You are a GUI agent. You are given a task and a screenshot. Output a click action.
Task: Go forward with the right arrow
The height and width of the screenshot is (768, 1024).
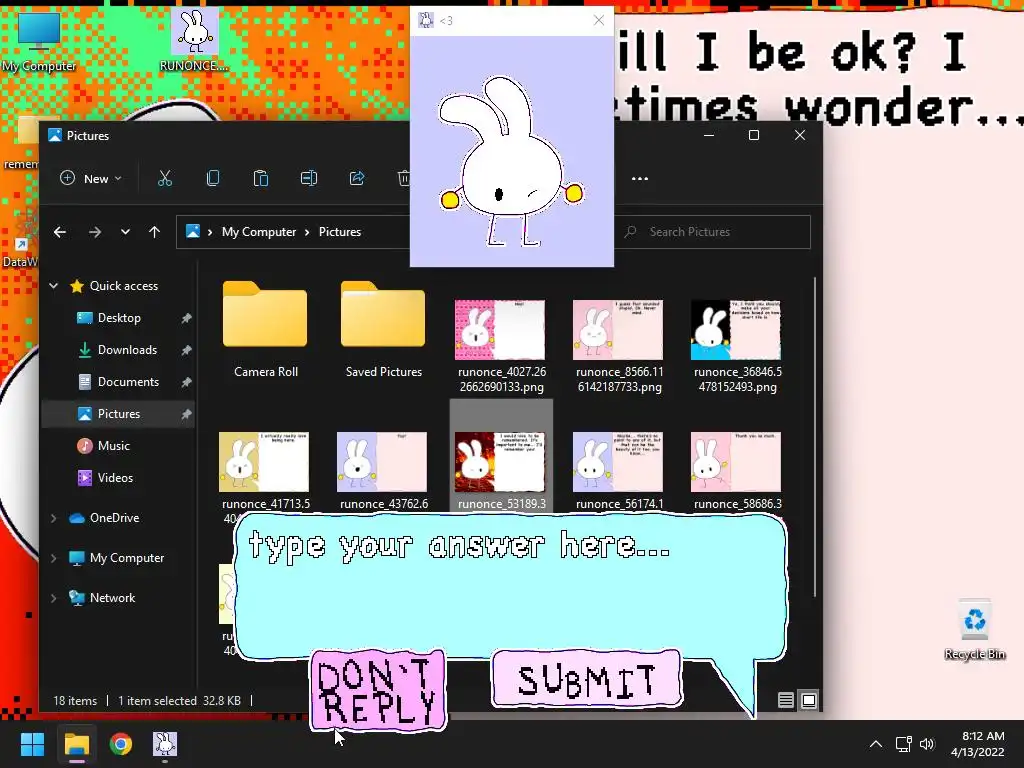pos(95,232)
